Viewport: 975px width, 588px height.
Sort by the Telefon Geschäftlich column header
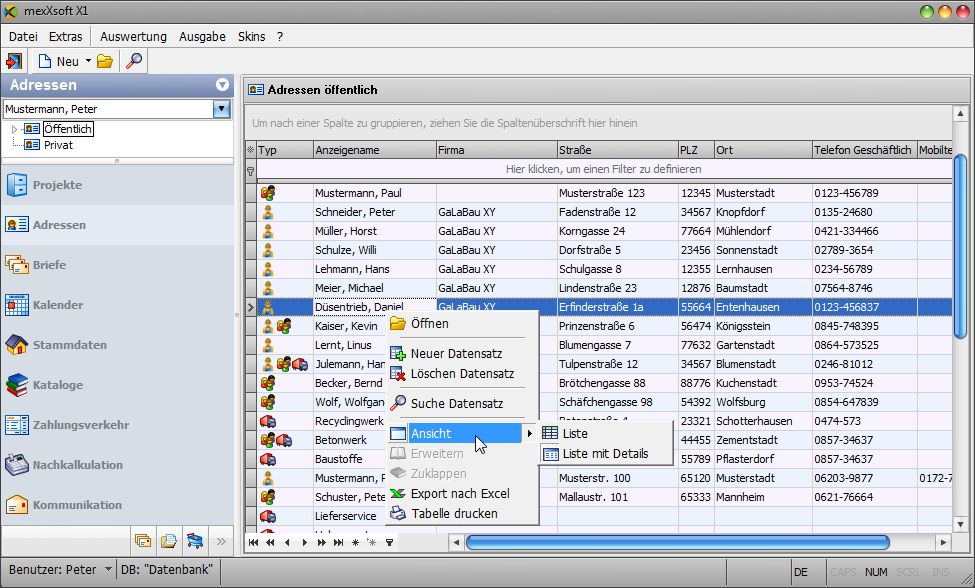pyautogui.click(x=864, y=150)
